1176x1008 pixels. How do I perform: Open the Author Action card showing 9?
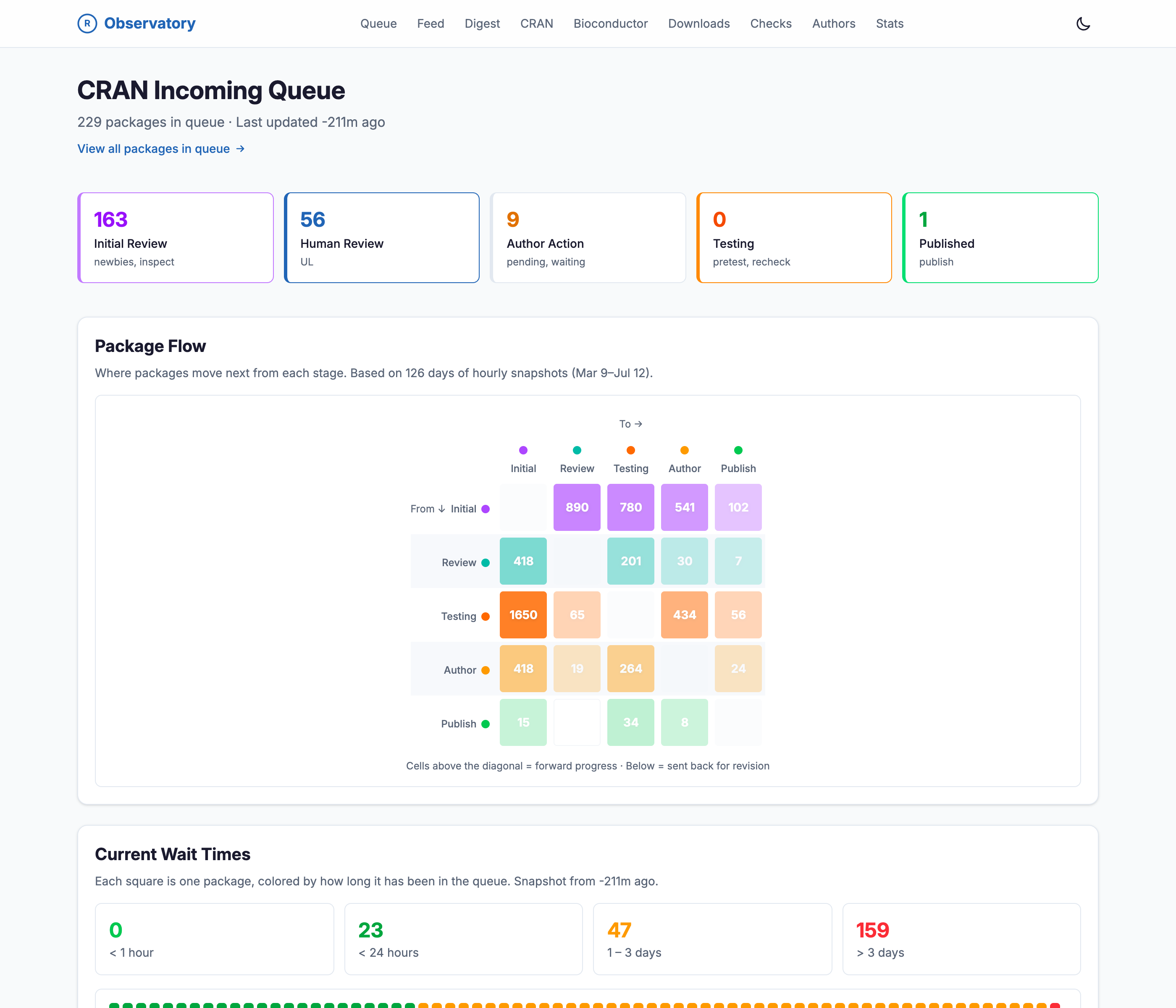click(x=588, y=238)
